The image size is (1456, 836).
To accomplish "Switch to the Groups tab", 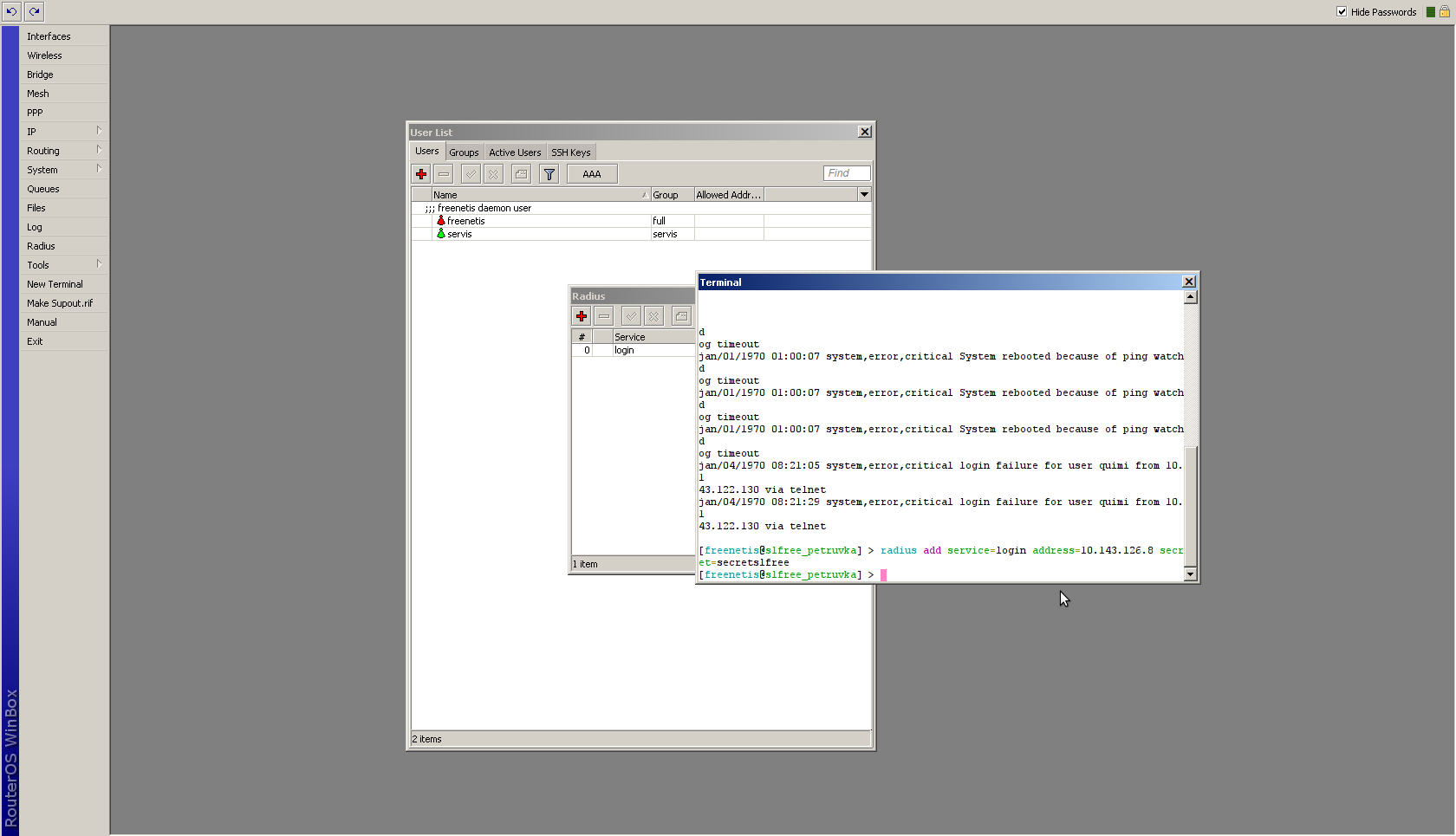I will pos(464,152).
